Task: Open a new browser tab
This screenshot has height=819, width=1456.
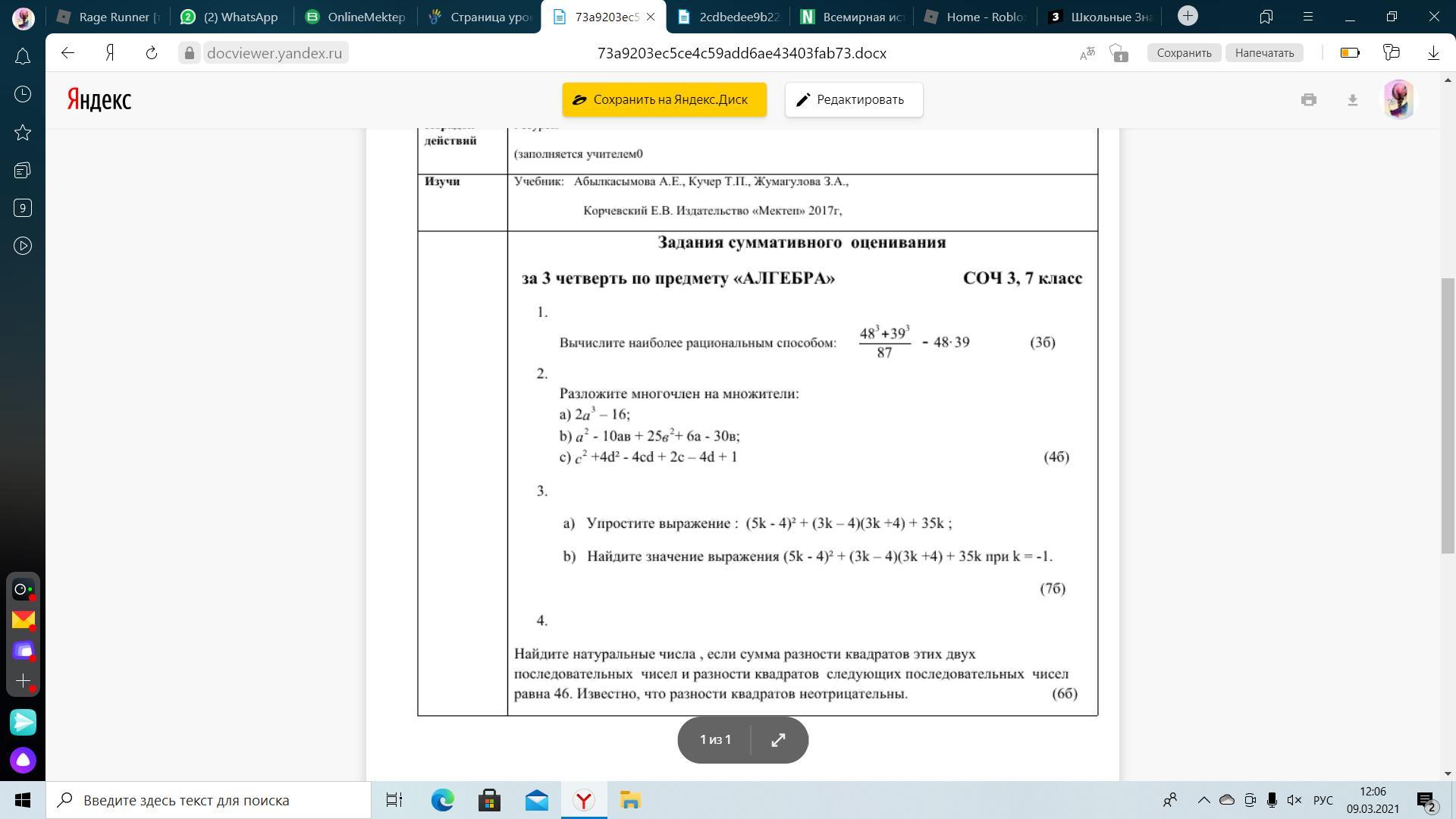Action: tap(1188, 16)
